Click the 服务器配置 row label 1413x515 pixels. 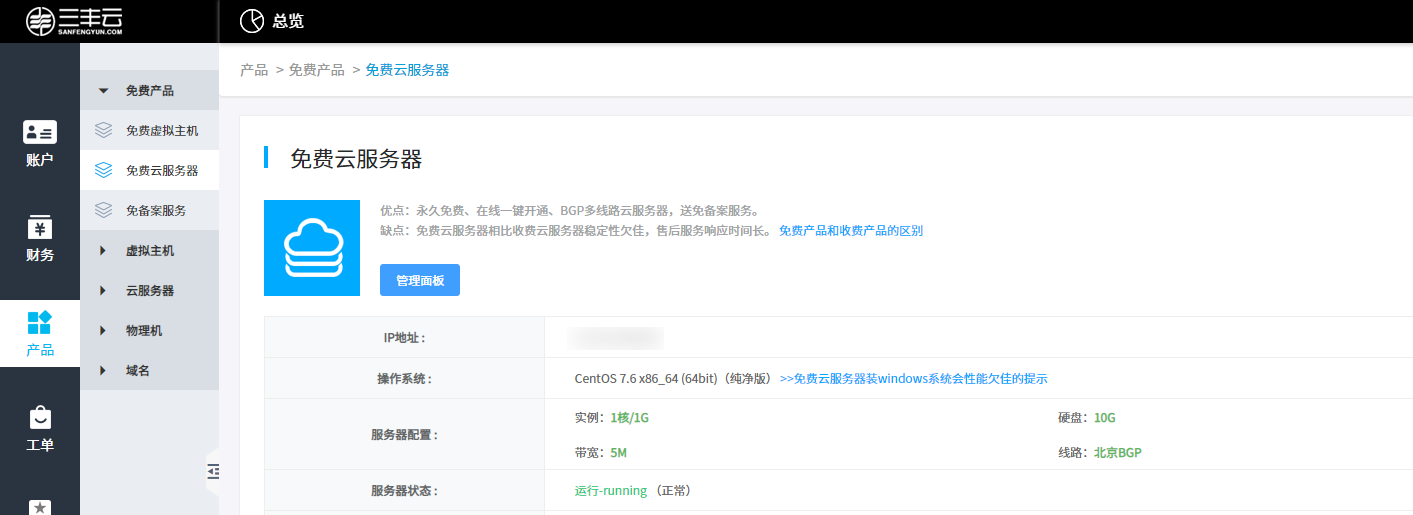(404, 435)
